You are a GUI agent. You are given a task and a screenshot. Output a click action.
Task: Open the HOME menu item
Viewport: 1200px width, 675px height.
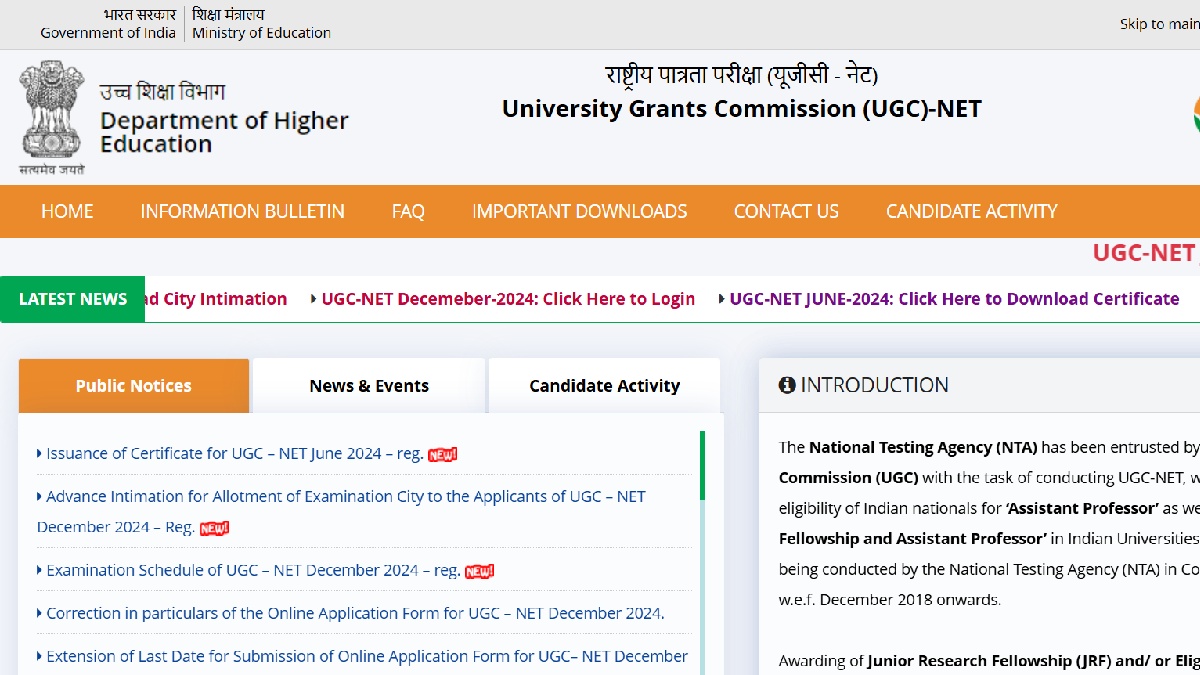click(x=67, y=211)
